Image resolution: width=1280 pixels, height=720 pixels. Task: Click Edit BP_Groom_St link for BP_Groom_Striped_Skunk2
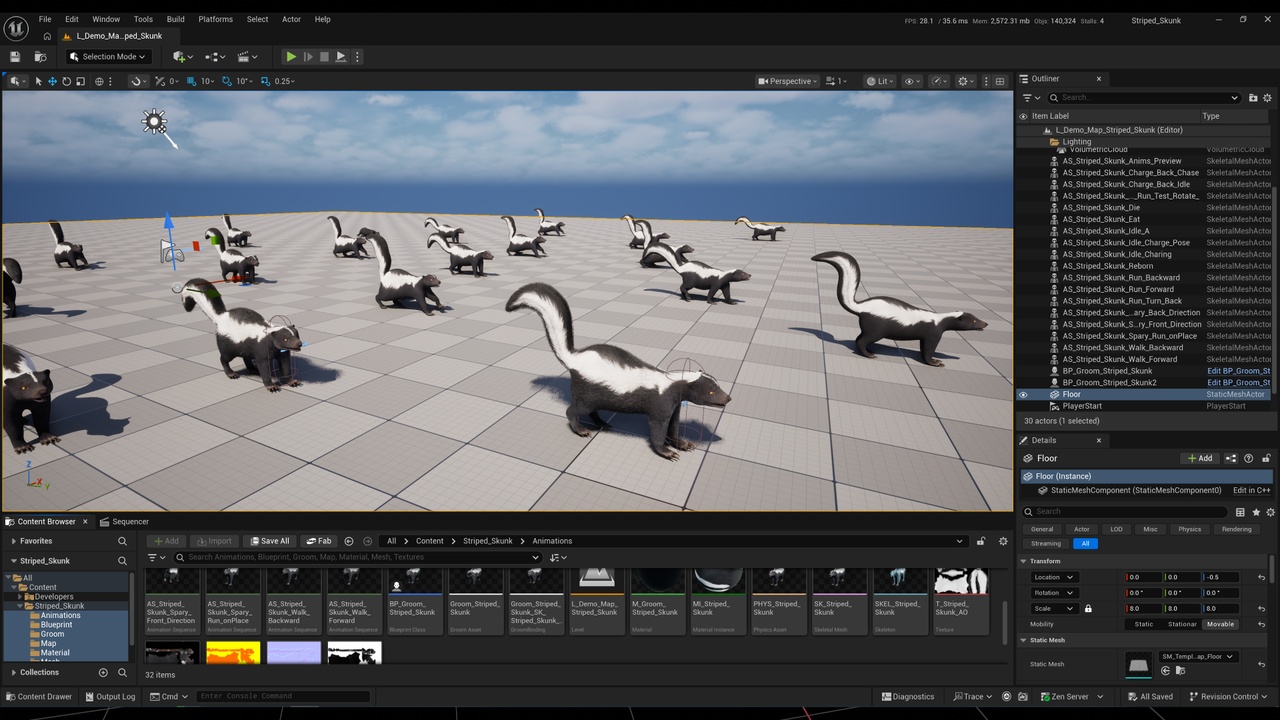1238,383
